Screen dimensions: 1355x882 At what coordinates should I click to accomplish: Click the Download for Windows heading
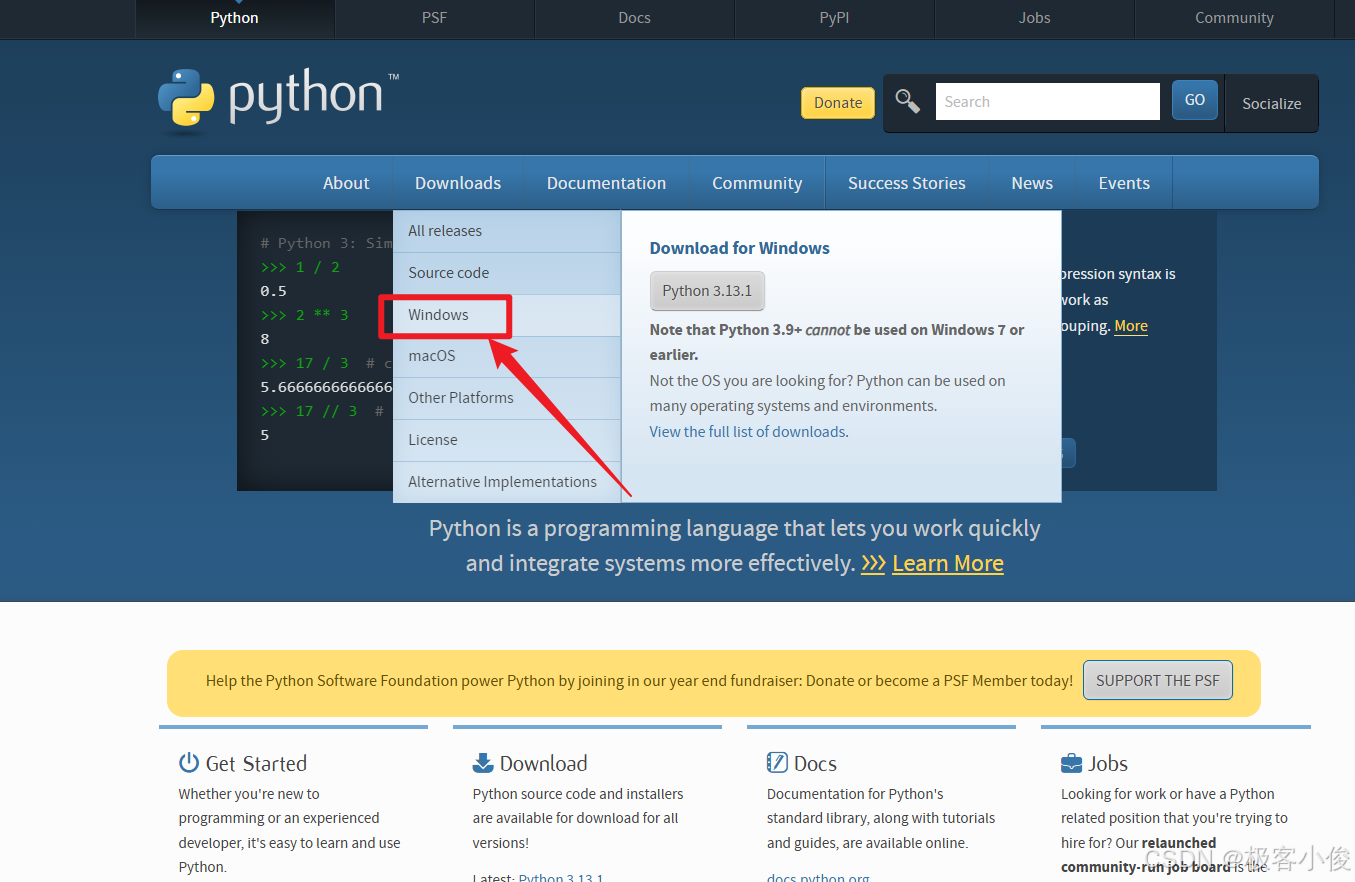(x=740, y=248)
